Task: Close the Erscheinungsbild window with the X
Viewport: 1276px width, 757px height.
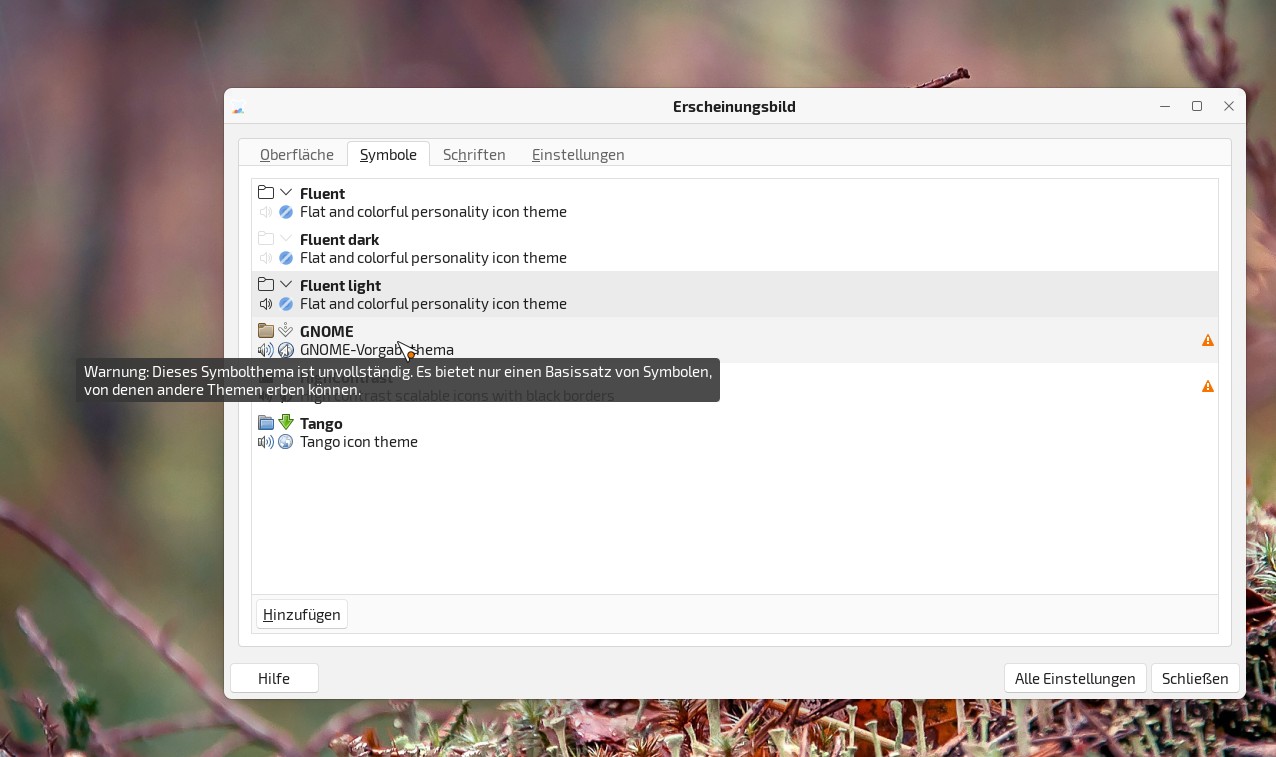Action: [1229, 106]
